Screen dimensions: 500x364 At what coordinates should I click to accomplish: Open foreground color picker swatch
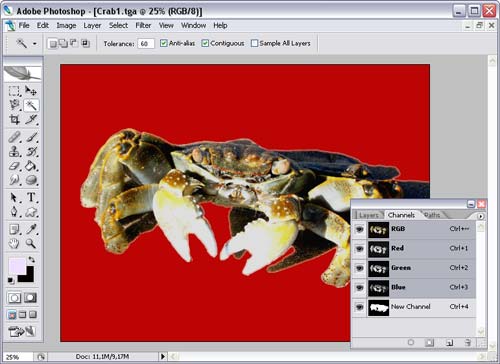pos(17,266)
